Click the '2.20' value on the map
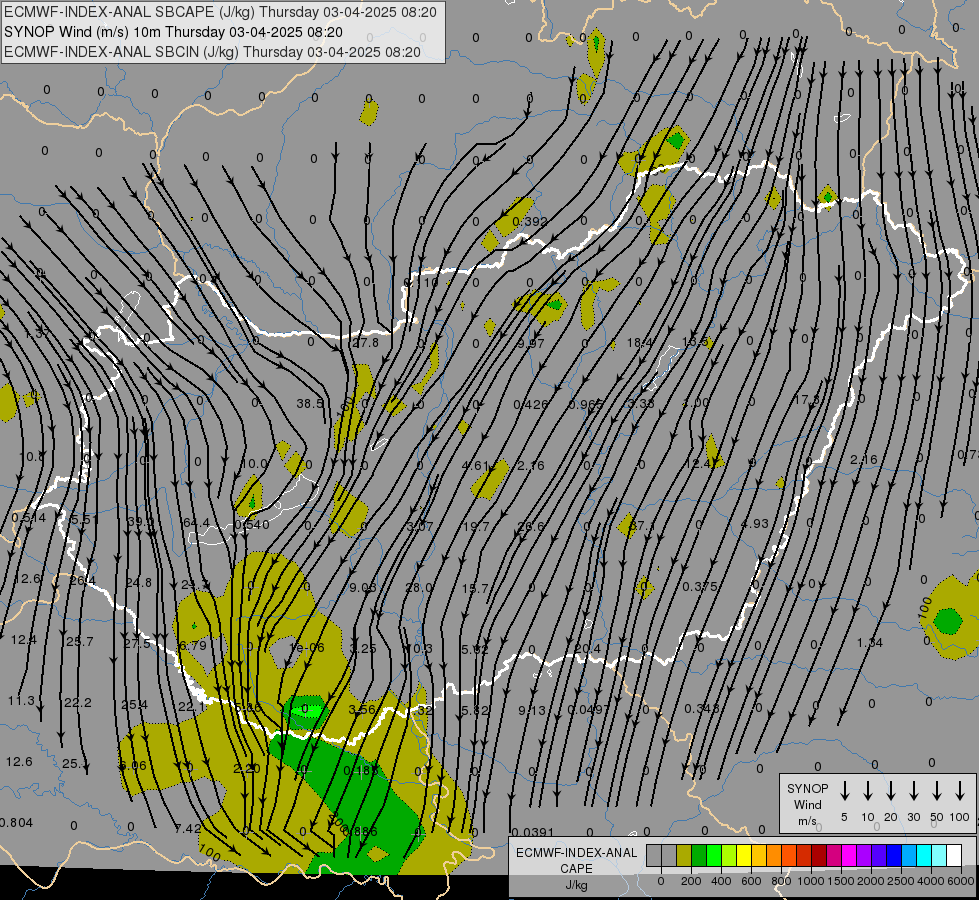Screen dimensions: 979x900 click(x=247, y=768)
